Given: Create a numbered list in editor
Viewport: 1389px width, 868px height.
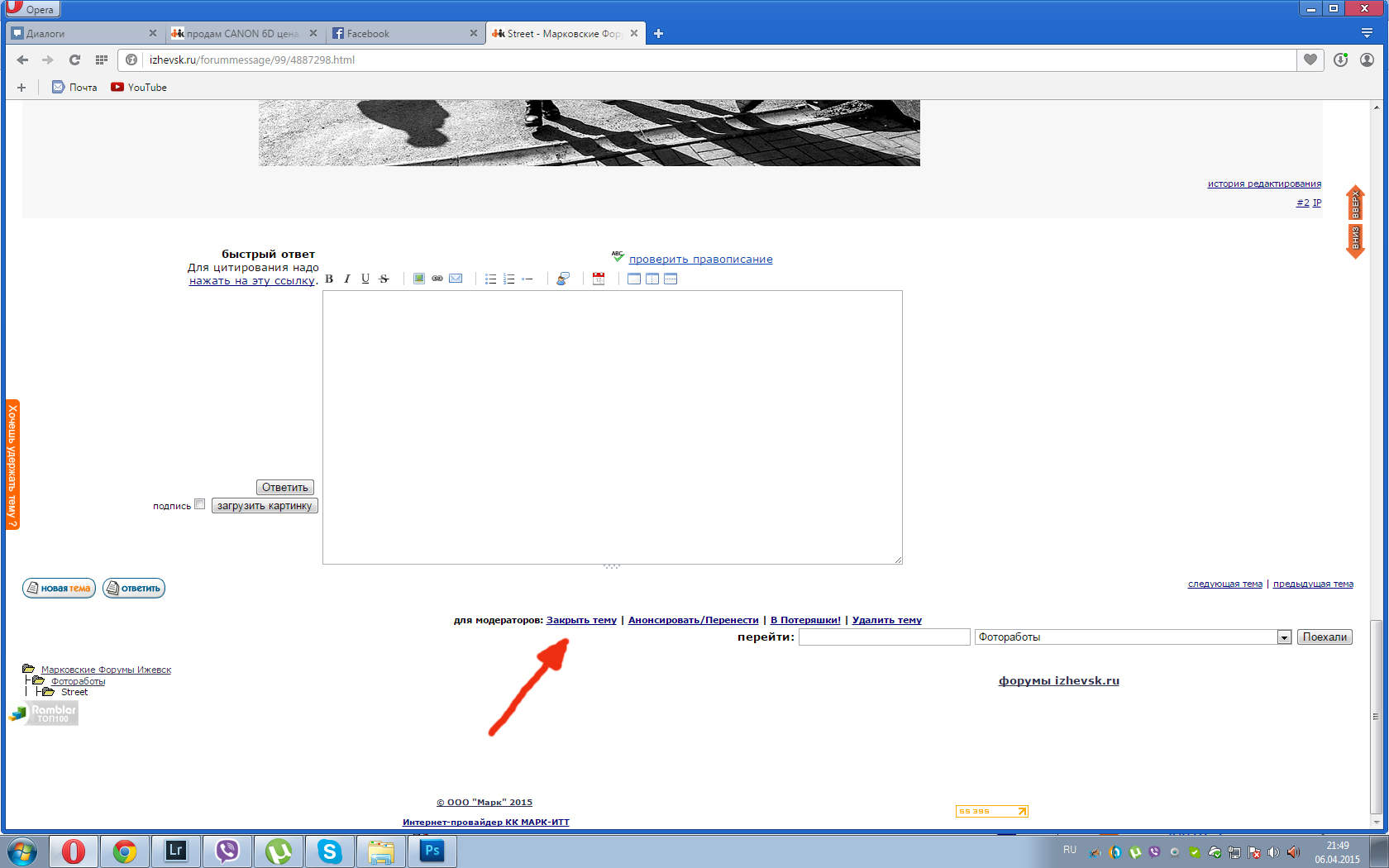Looking at the screenshot, I should point(509,279).
